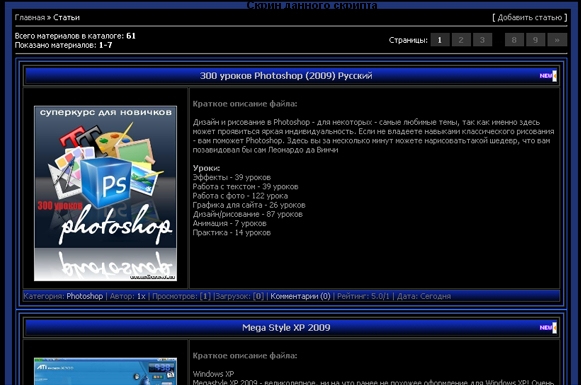This screenshot has width=581, height=385.
Task: Go to page 2 of the catalog
Action: coord(461,40)
